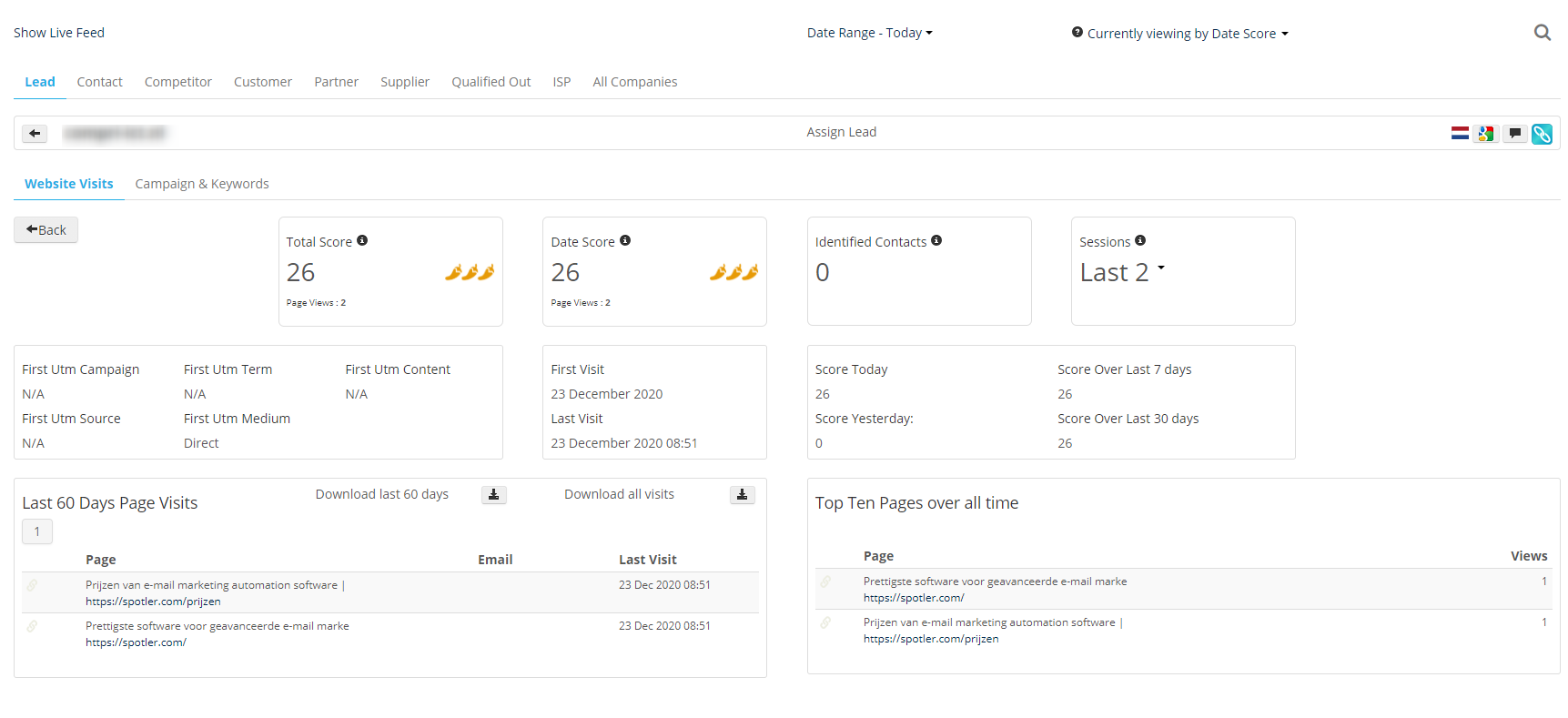
Task: Open https://spotler.com/prijzen in Last 60 Days list
Action: coord(153,602)
